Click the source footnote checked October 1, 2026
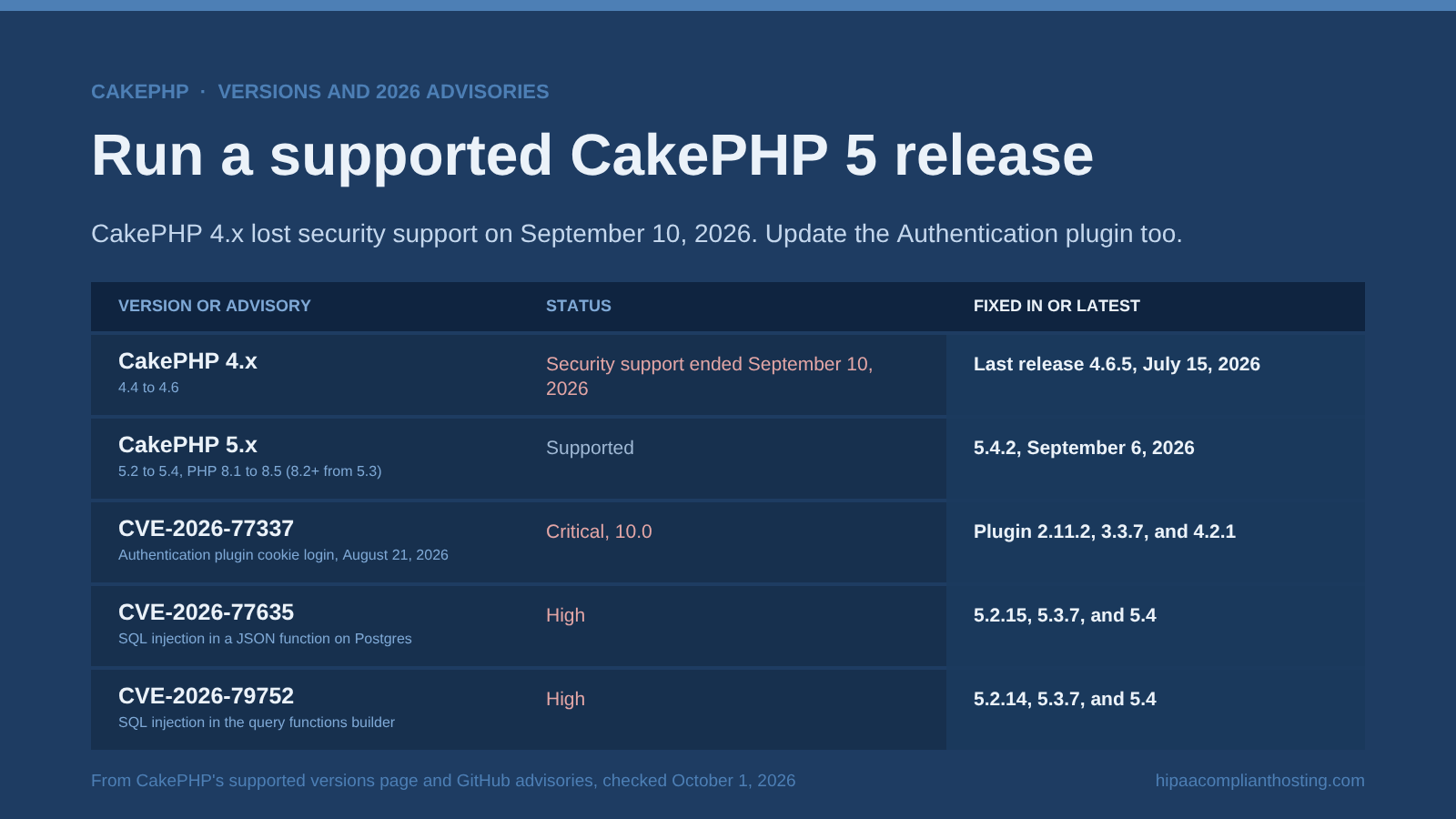 (x=443, y=781)
